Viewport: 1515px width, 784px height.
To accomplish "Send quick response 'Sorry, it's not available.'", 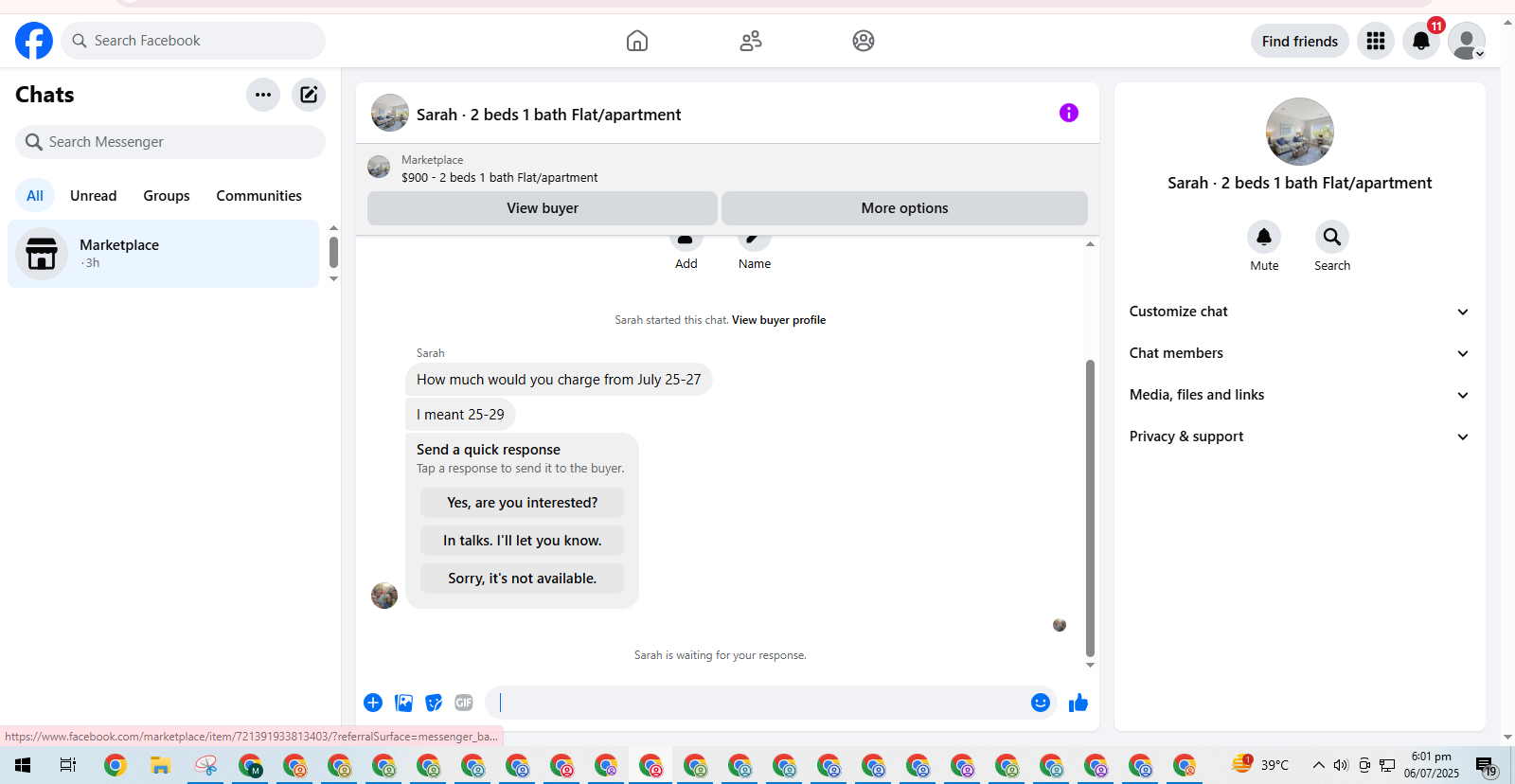I will (523, 579).
